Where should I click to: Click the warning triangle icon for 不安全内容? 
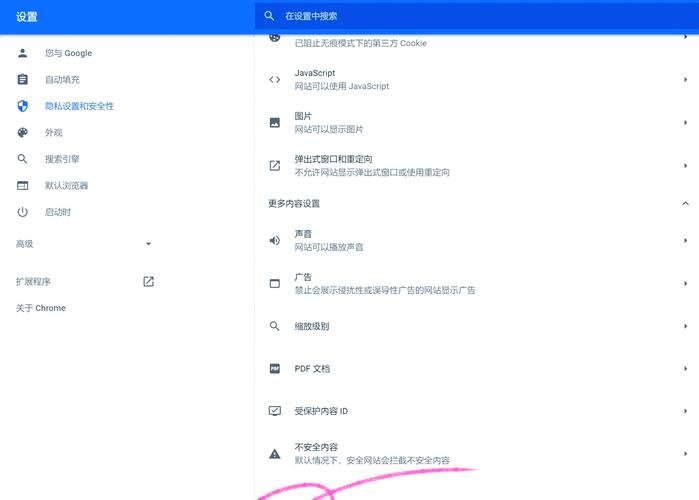275,454
